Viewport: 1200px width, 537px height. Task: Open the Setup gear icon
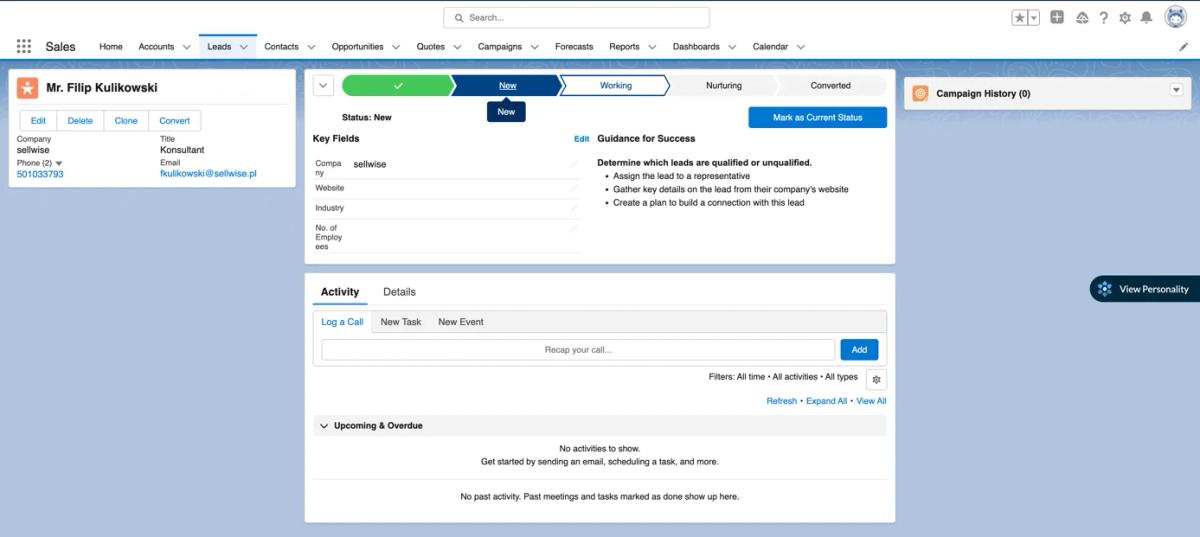(1125, 18)
